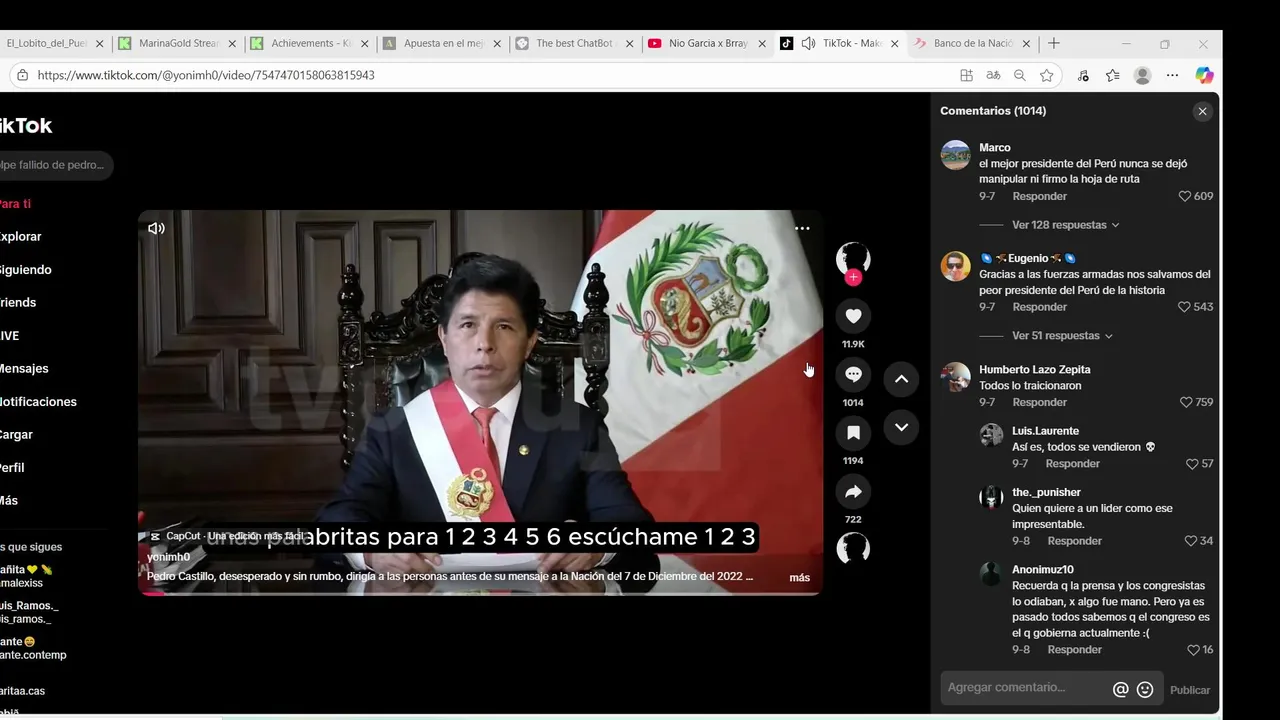Insert mention with @ icon

click(1121, 690)
